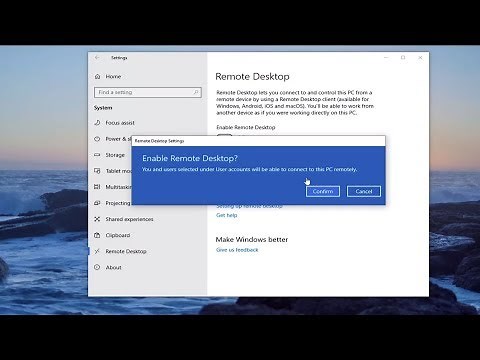Click the Power & sleep icon

(97, 139)
